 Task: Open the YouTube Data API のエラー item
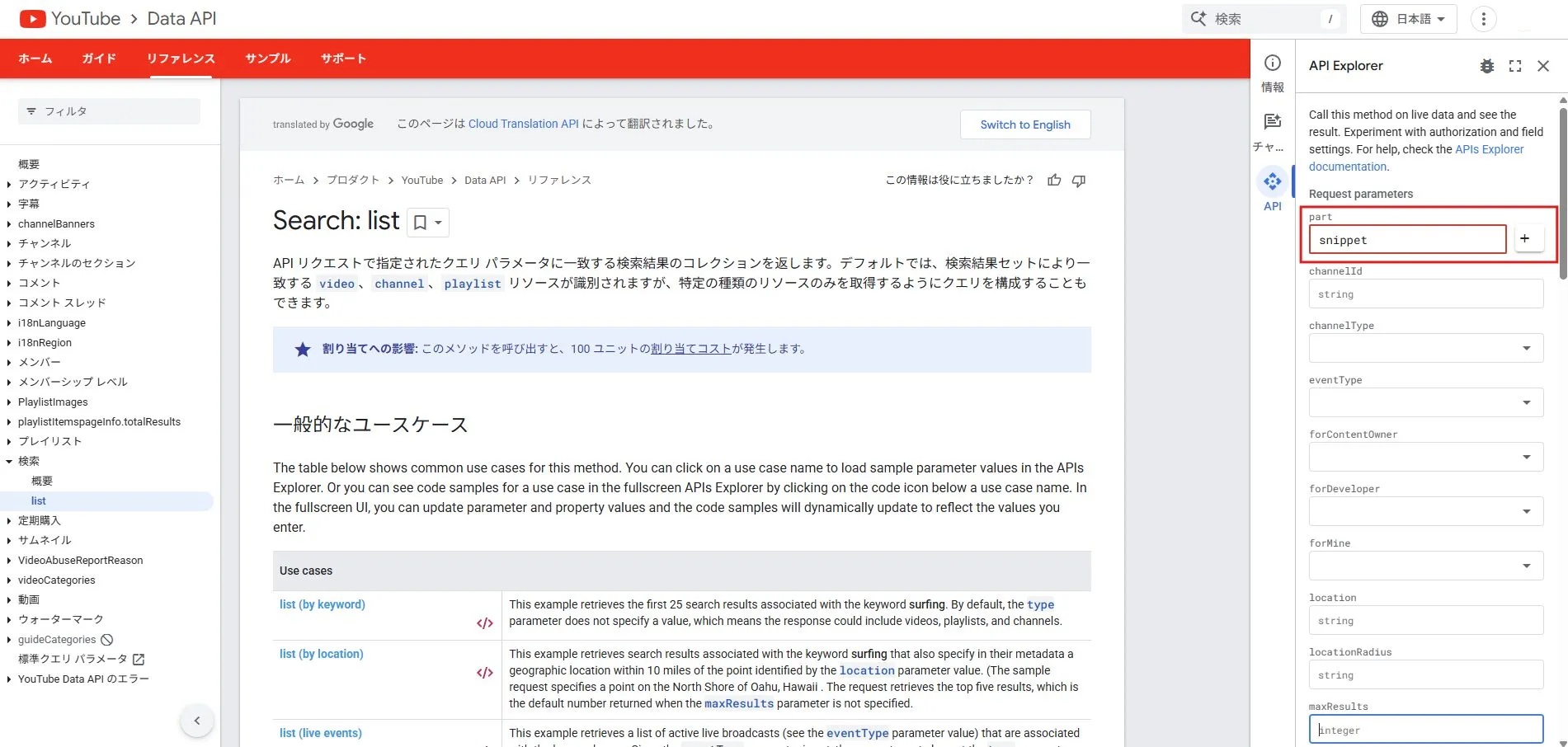83,679
